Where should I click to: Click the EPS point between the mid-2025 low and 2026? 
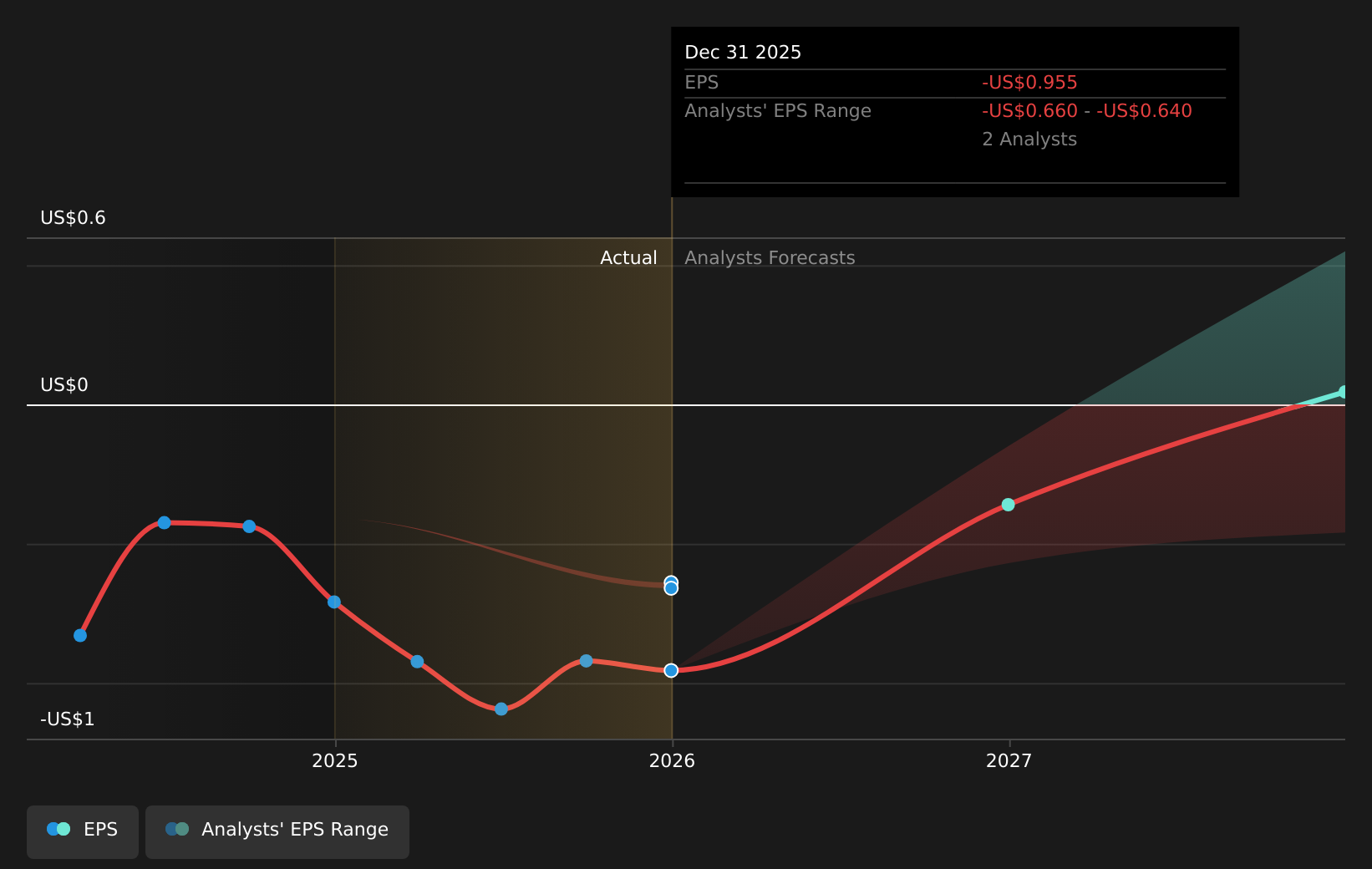pos(587,660)
